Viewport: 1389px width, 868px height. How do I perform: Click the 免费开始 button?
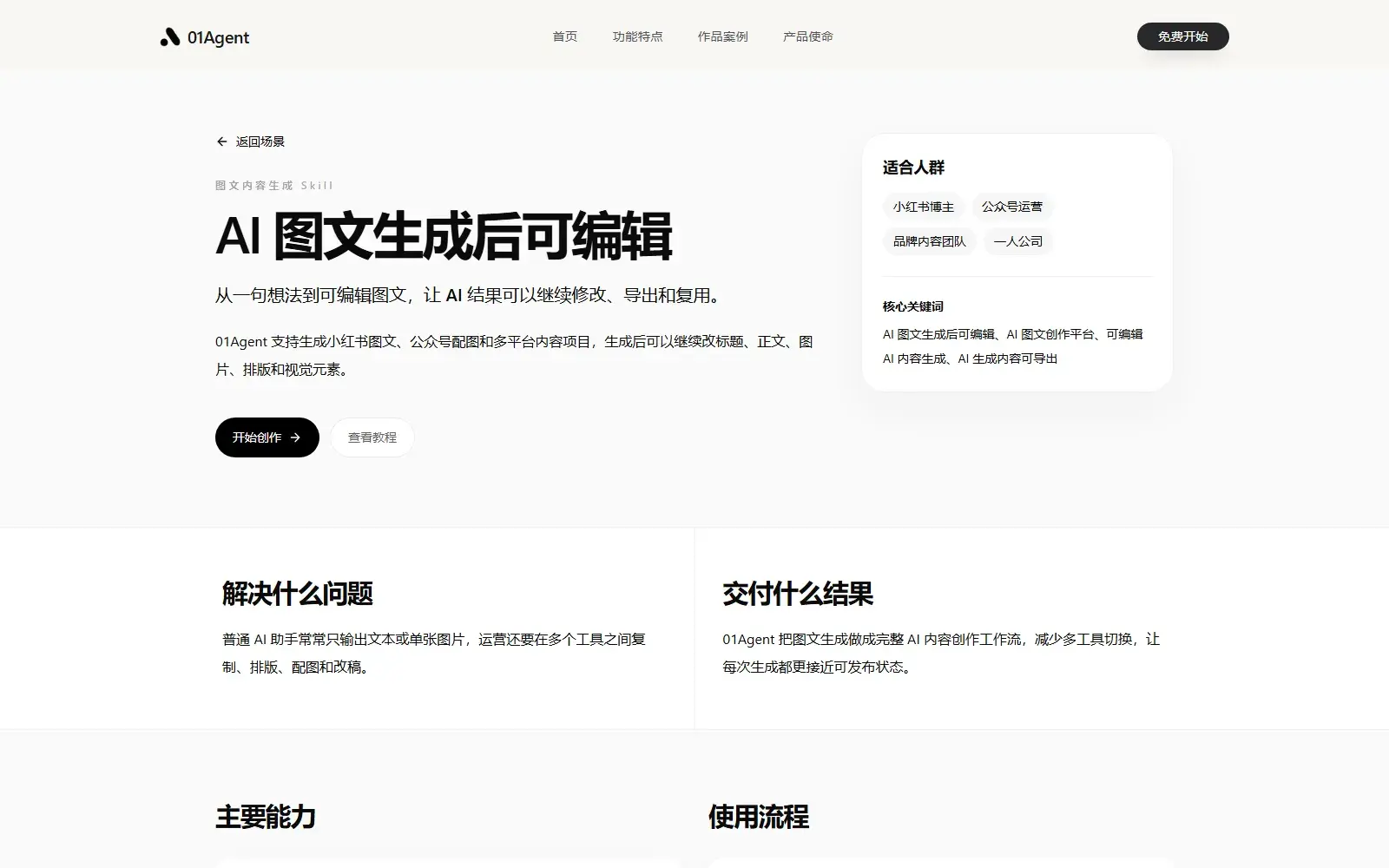coord(1183,36)
